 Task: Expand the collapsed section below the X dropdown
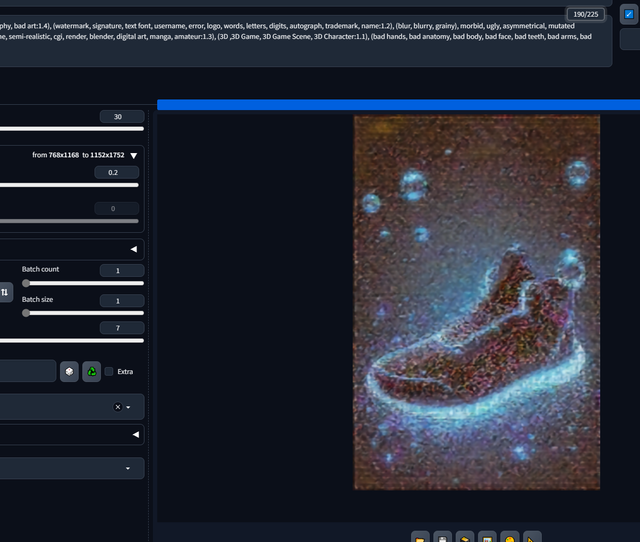(x=136, y=435)
